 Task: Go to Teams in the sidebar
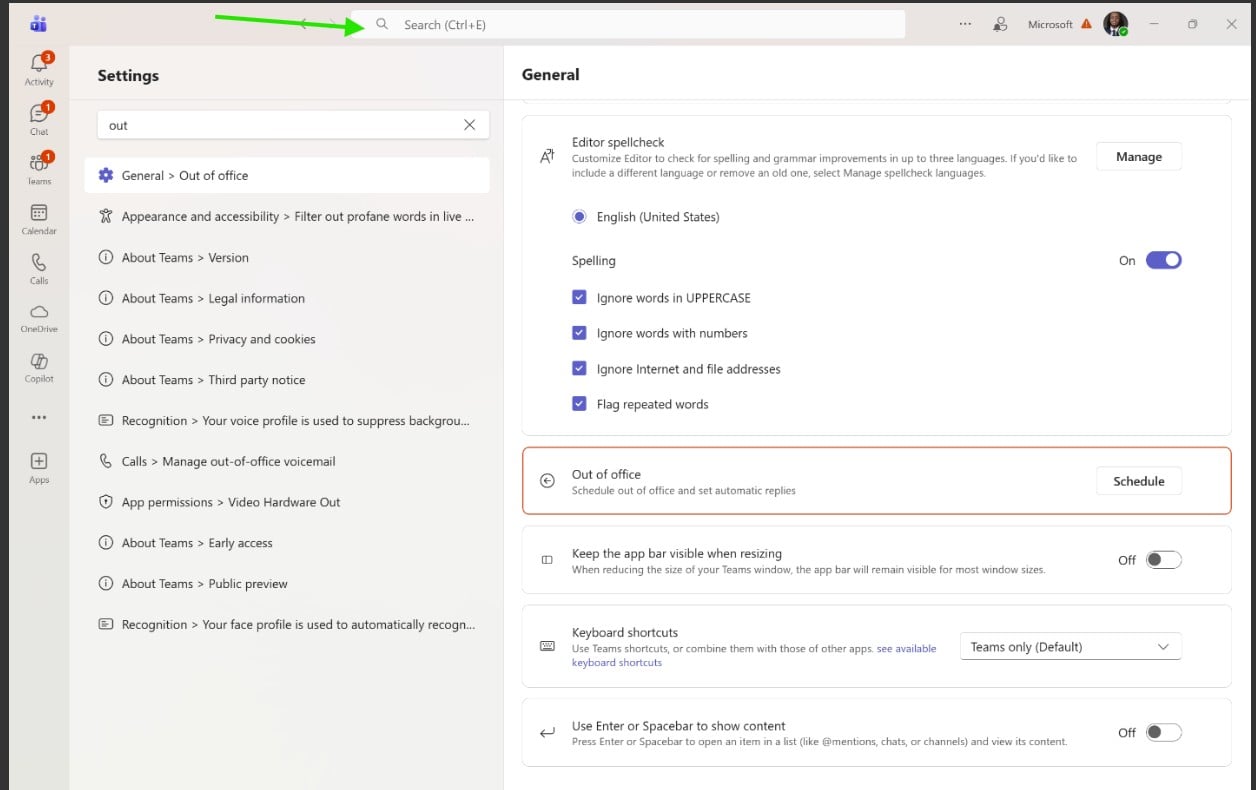(x=39, y=167)
